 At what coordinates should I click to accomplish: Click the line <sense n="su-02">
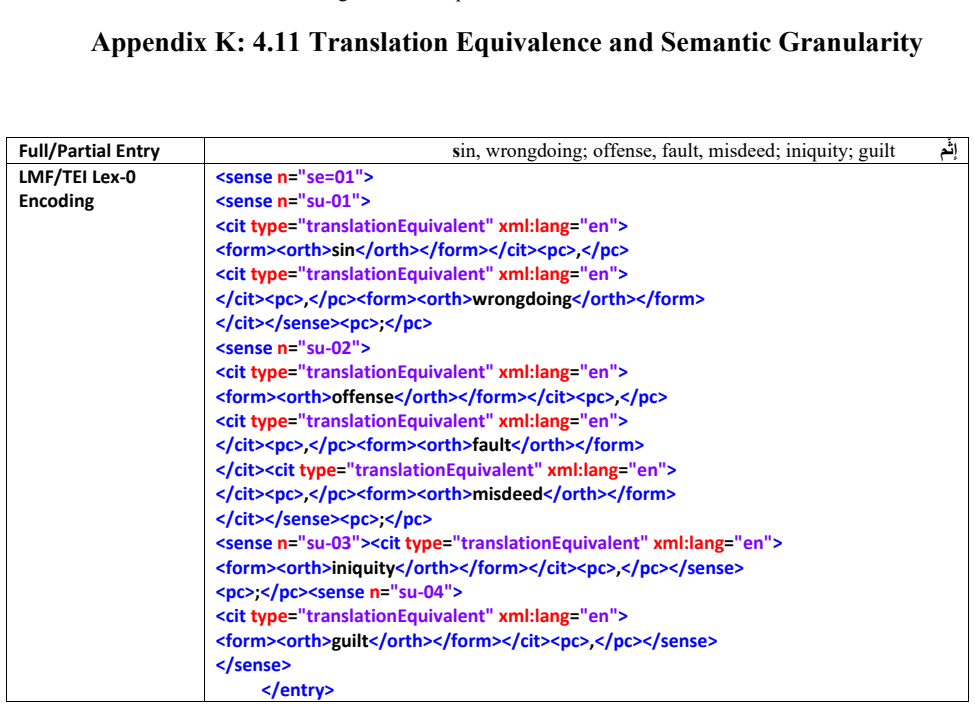[x=293, y=348]
